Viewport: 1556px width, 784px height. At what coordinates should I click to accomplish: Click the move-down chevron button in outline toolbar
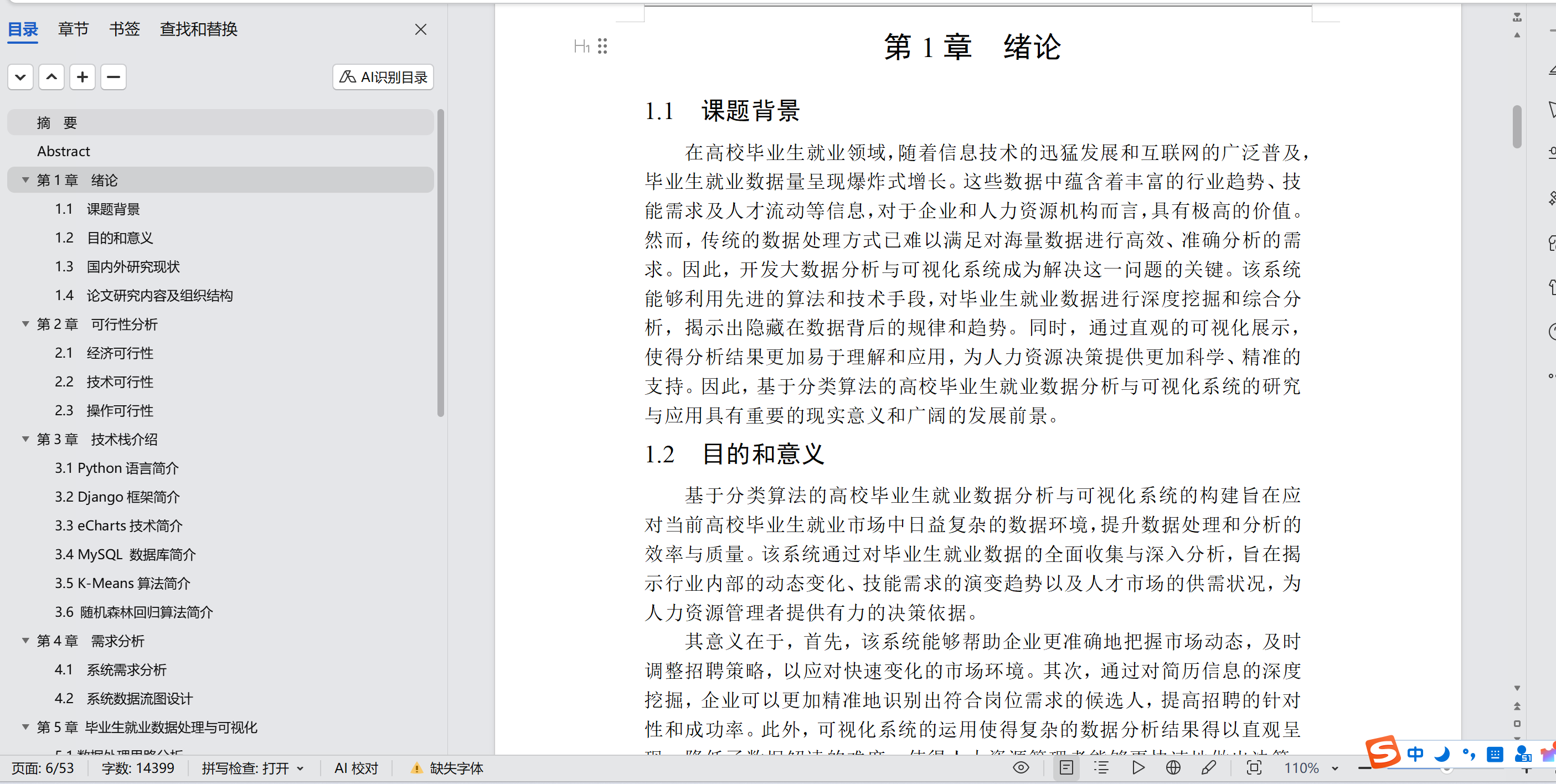pos(20,77)
